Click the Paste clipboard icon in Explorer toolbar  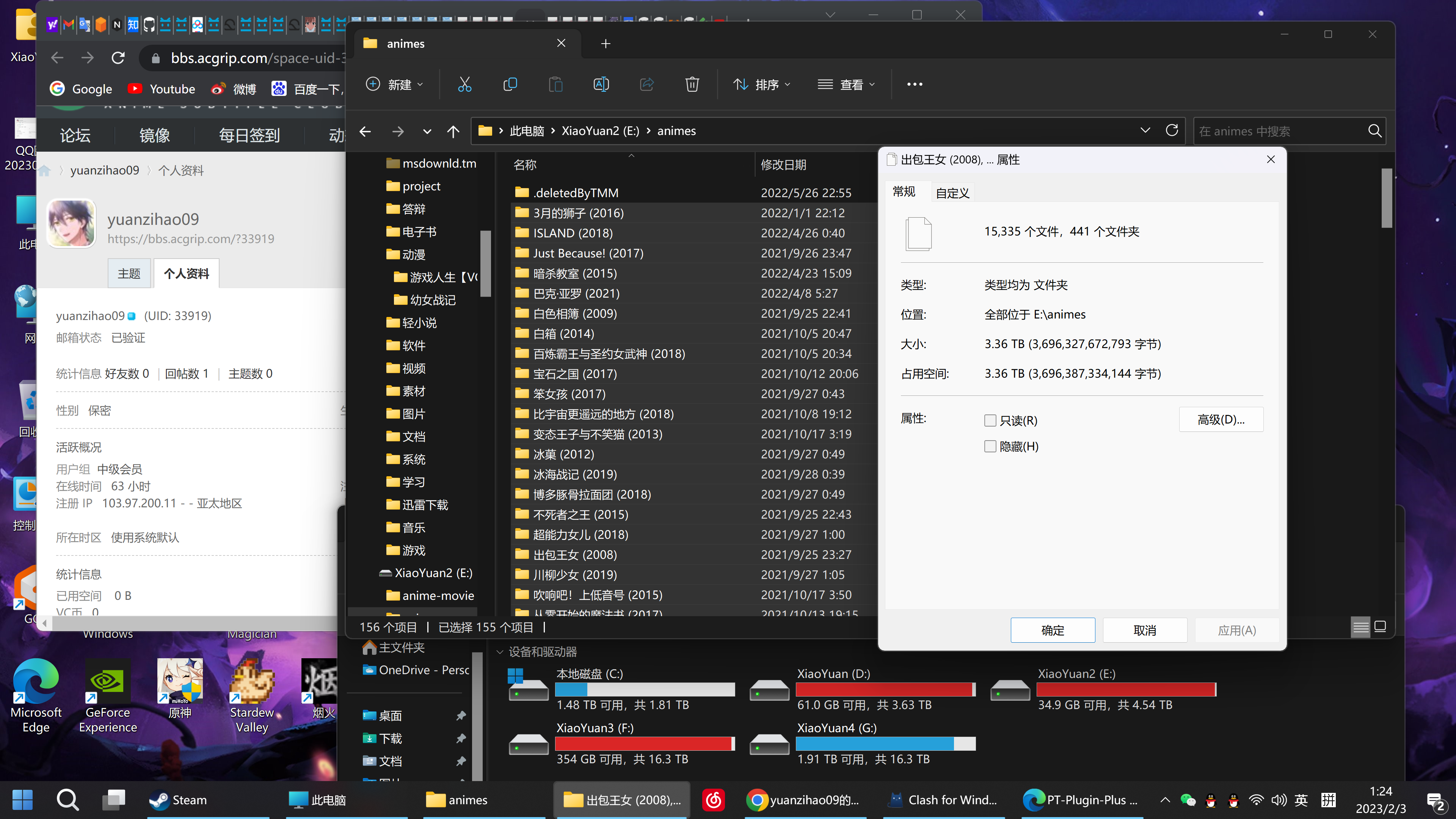point(555,84)
